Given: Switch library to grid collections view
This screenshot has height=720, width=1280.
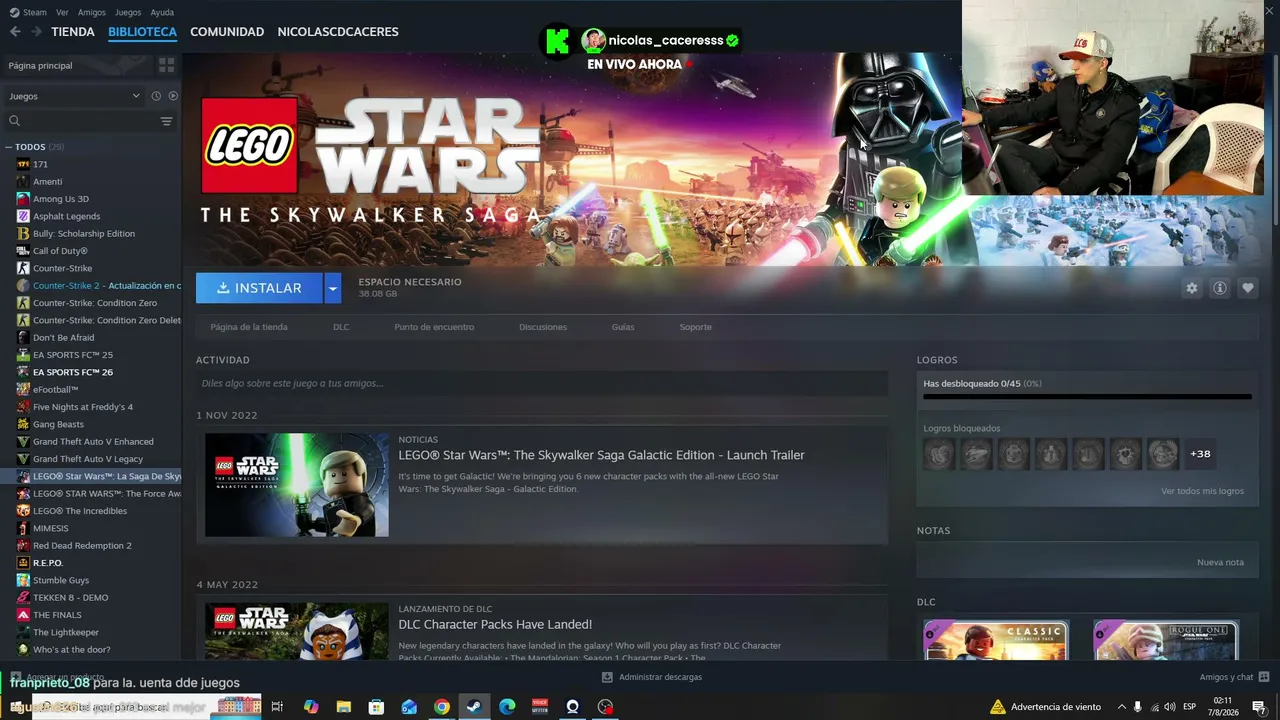Looking at the screenshot, I should [166, 65].
